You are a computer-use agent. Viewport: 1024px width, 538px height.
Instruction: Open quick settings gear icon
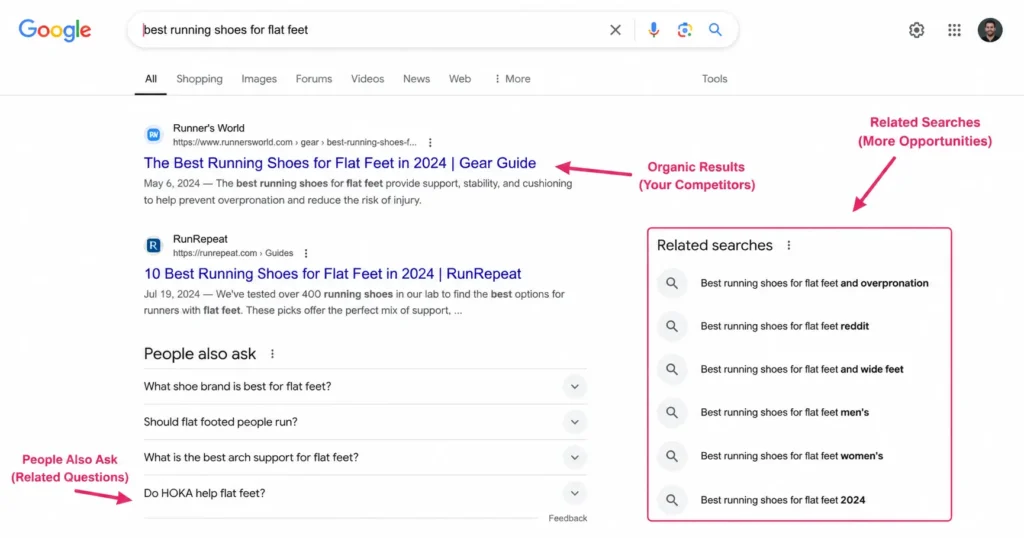pos(917,30)
